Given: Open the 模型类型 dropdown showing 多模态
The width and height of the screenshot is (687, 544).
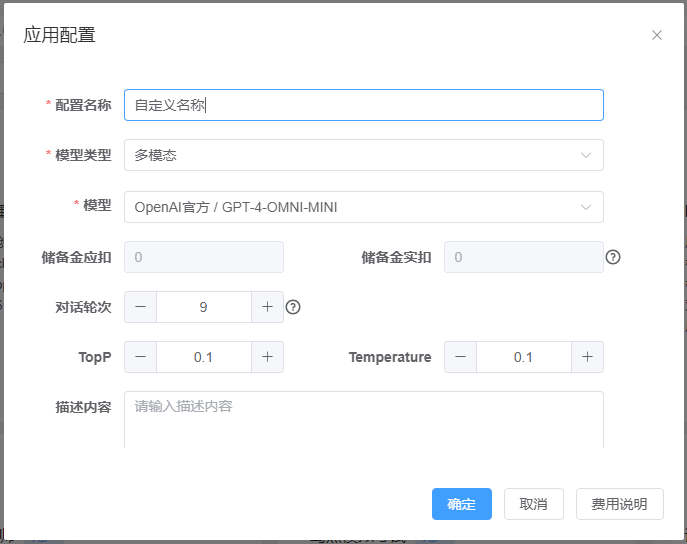Looking at the screenshot, I should (x=350, y=155).
